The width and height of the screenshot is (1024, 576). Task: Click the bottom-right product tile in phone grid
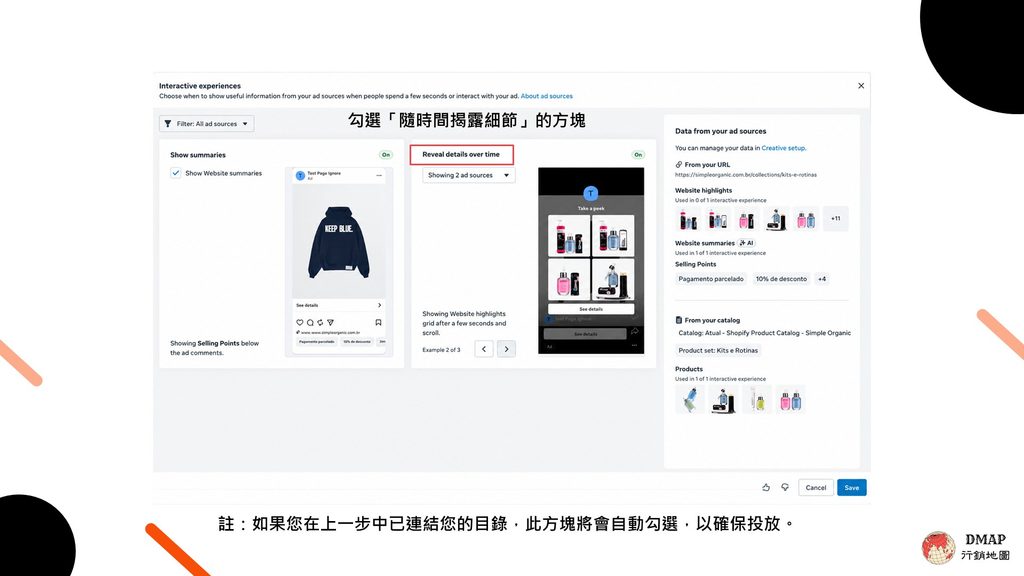pyautogui.click(x=613, y=279)
